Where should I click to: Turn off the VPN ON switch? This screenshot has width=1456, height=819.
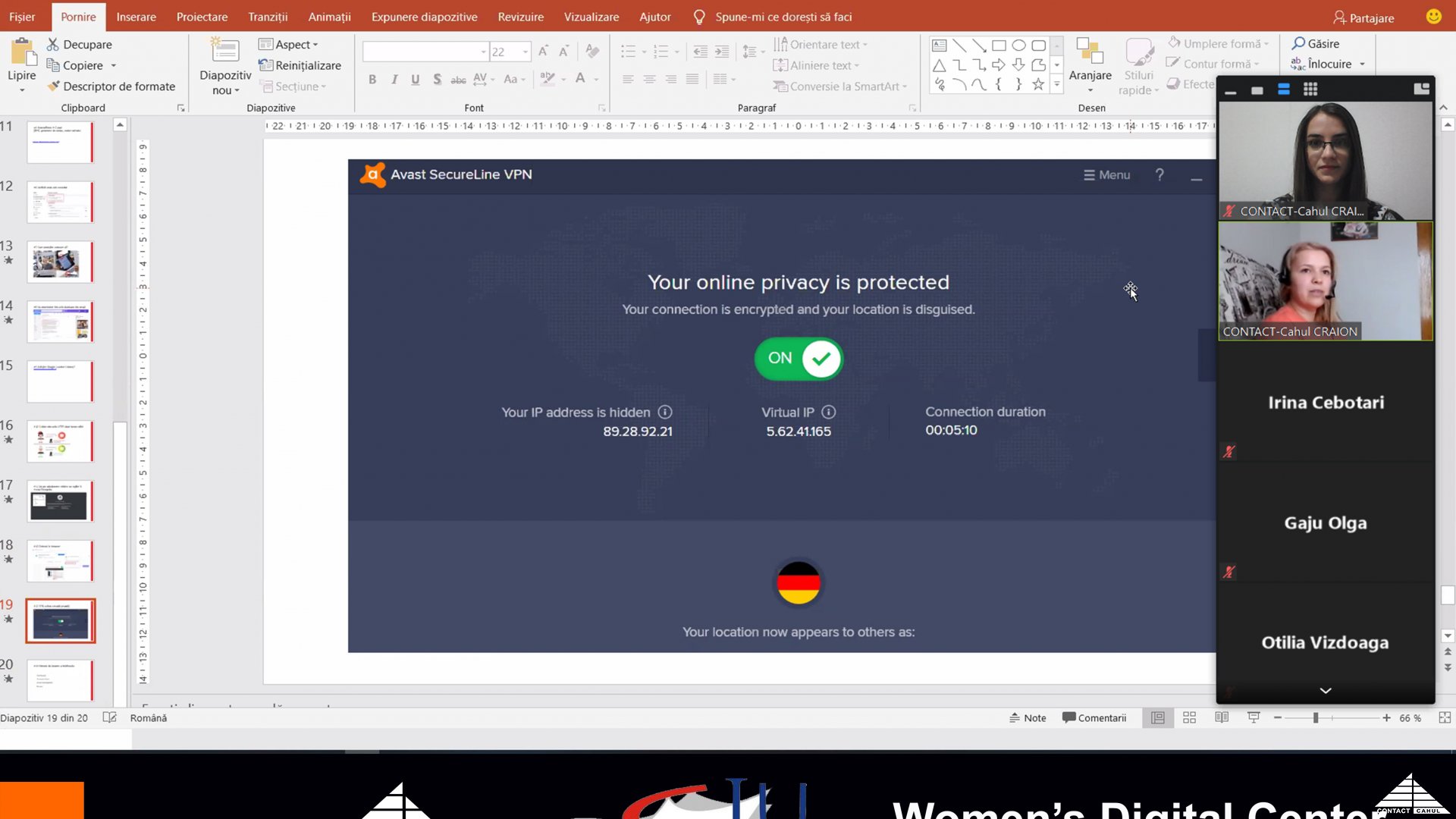799,359
